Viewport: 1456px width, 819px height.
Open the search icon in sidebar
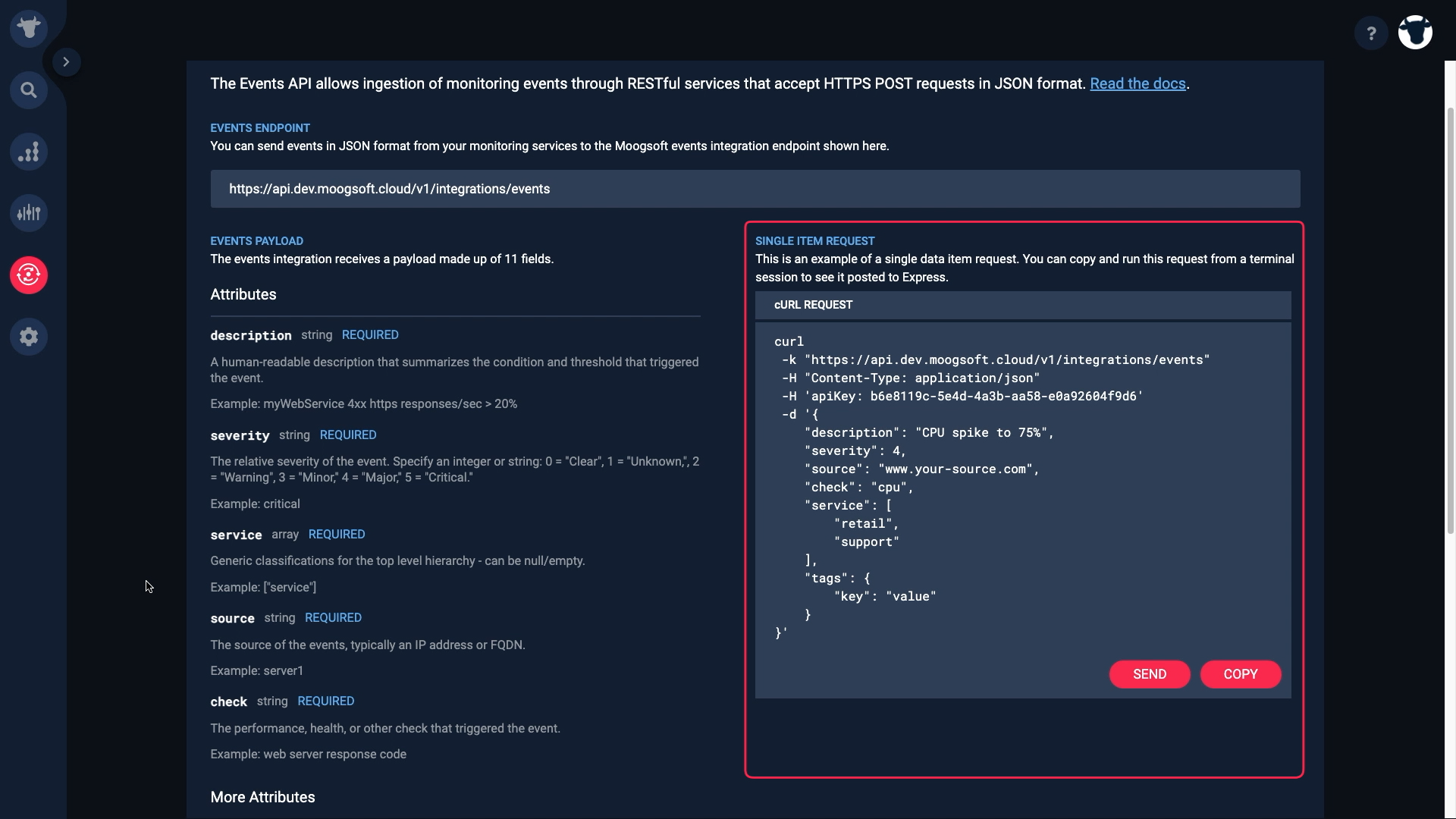click(x=29, y=90)
